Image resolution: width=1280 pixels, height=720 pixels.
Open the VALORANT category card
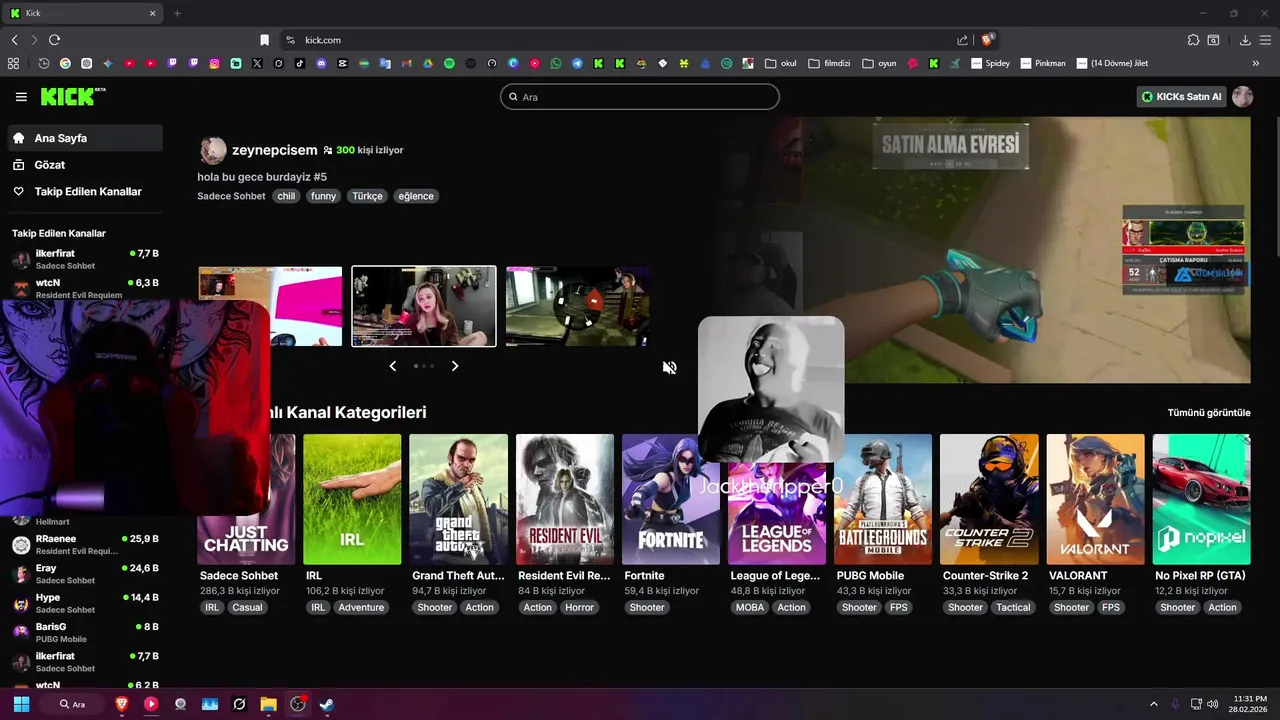coord(1096,499)
